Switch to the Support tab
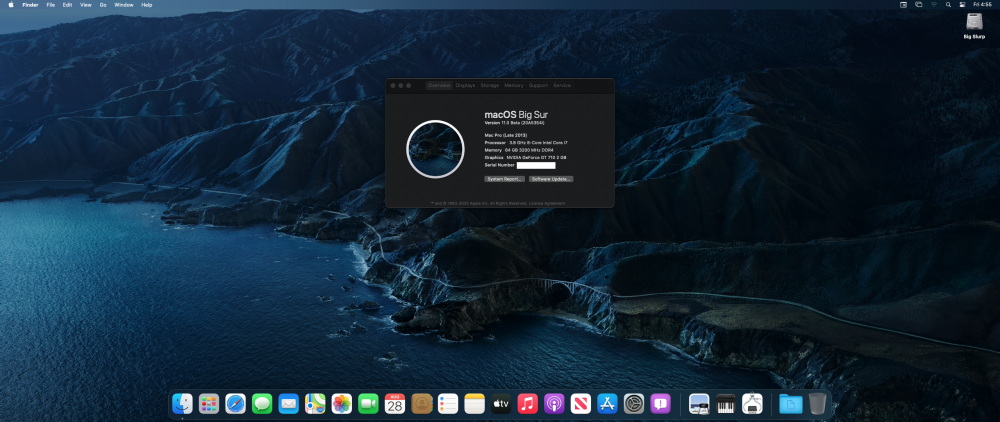 (x=538, y=85)
